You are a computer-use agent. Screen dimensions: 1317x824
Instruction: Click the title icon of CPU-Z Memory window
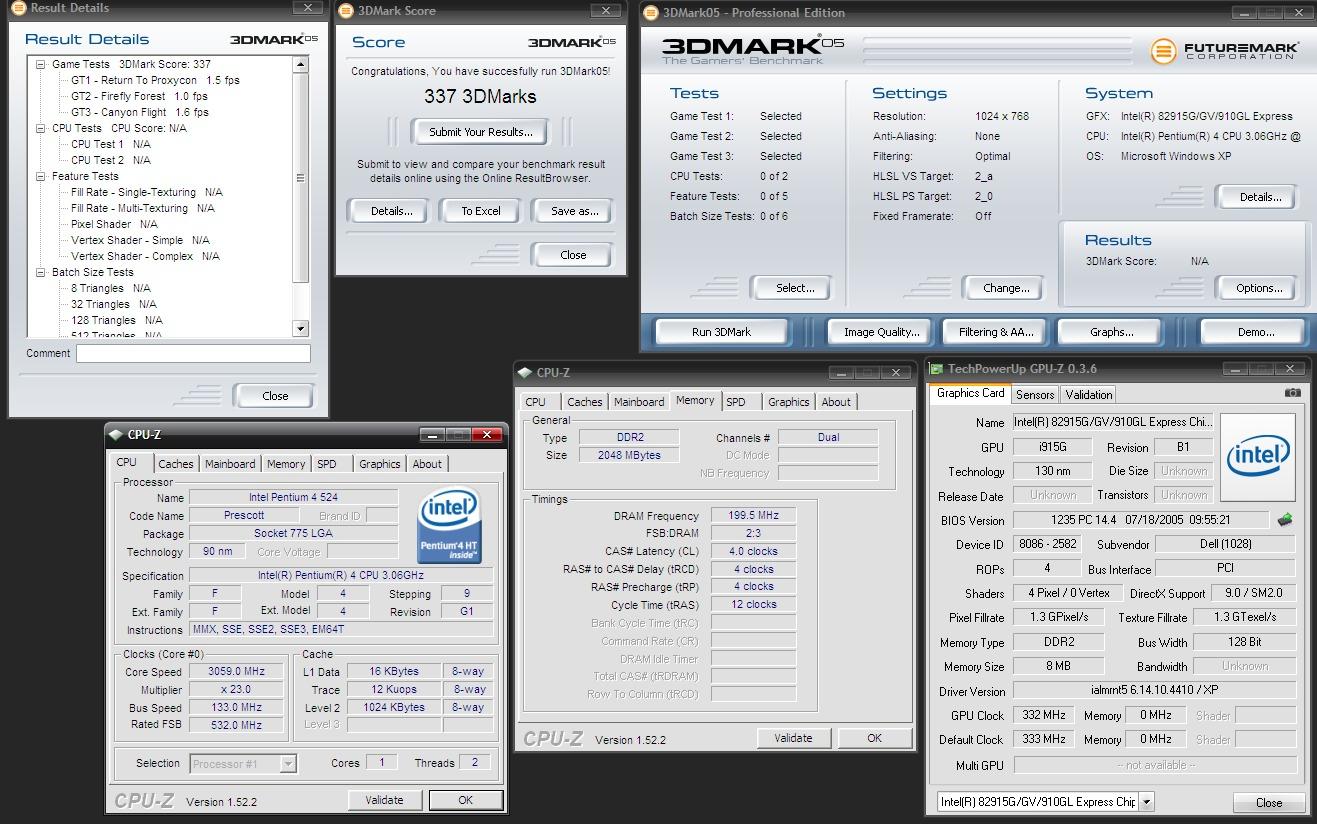(526, 373)
